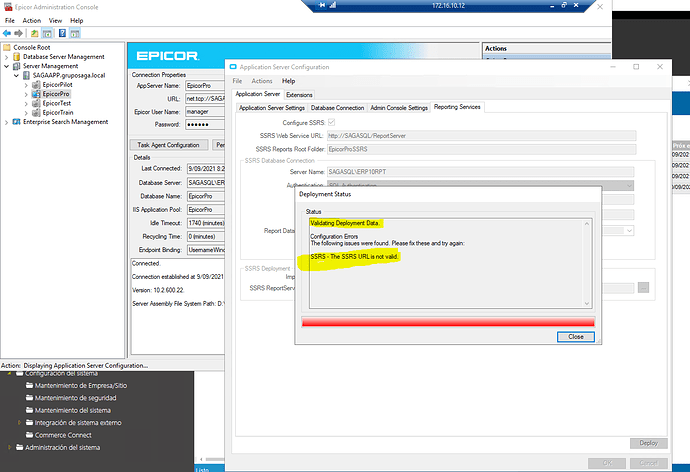Expand the EpicorTrain tree node
The width and height of the screenshot is (690, 472).
(26, 113)
